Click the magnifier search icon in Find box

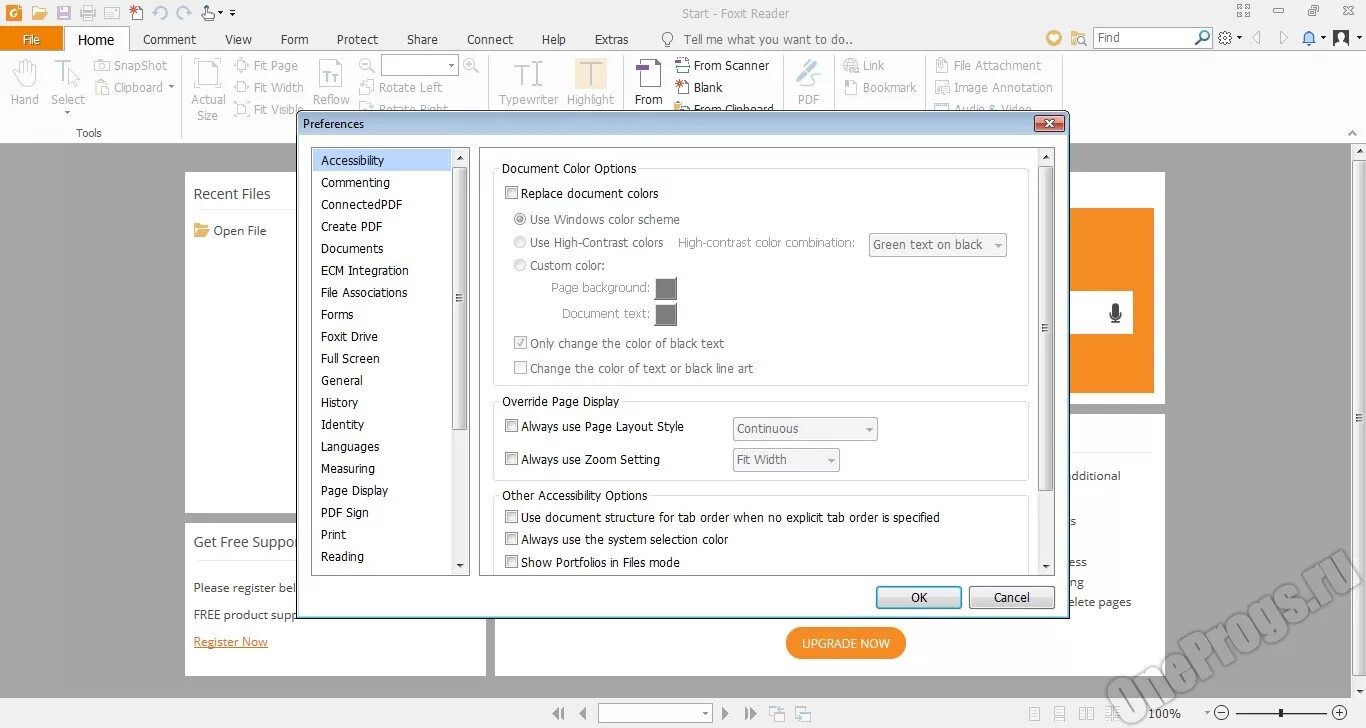[x=1203, y=38]
